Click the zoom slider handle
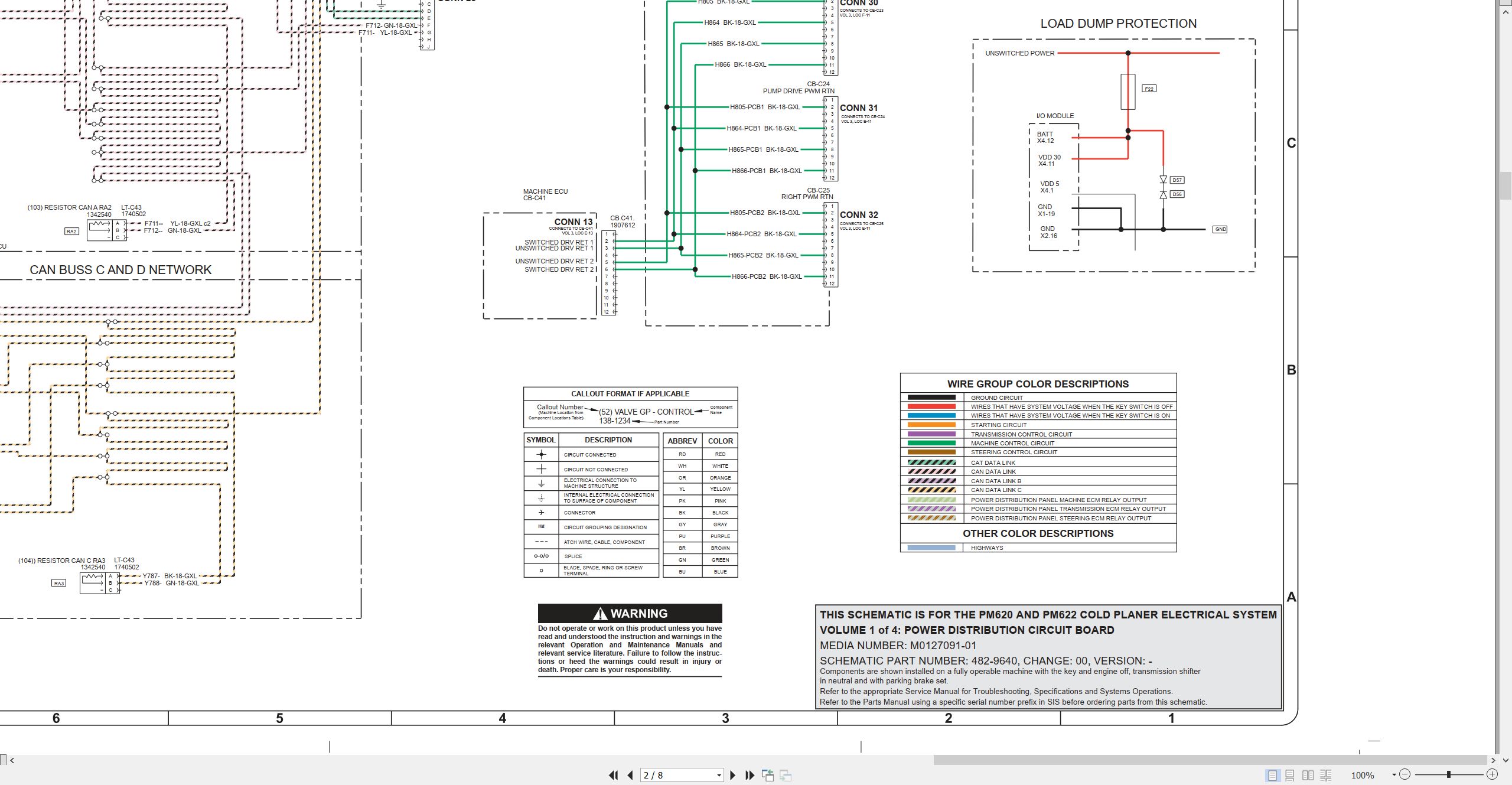The height and width of the screenshot is (785, 1512). point(1448,774)
